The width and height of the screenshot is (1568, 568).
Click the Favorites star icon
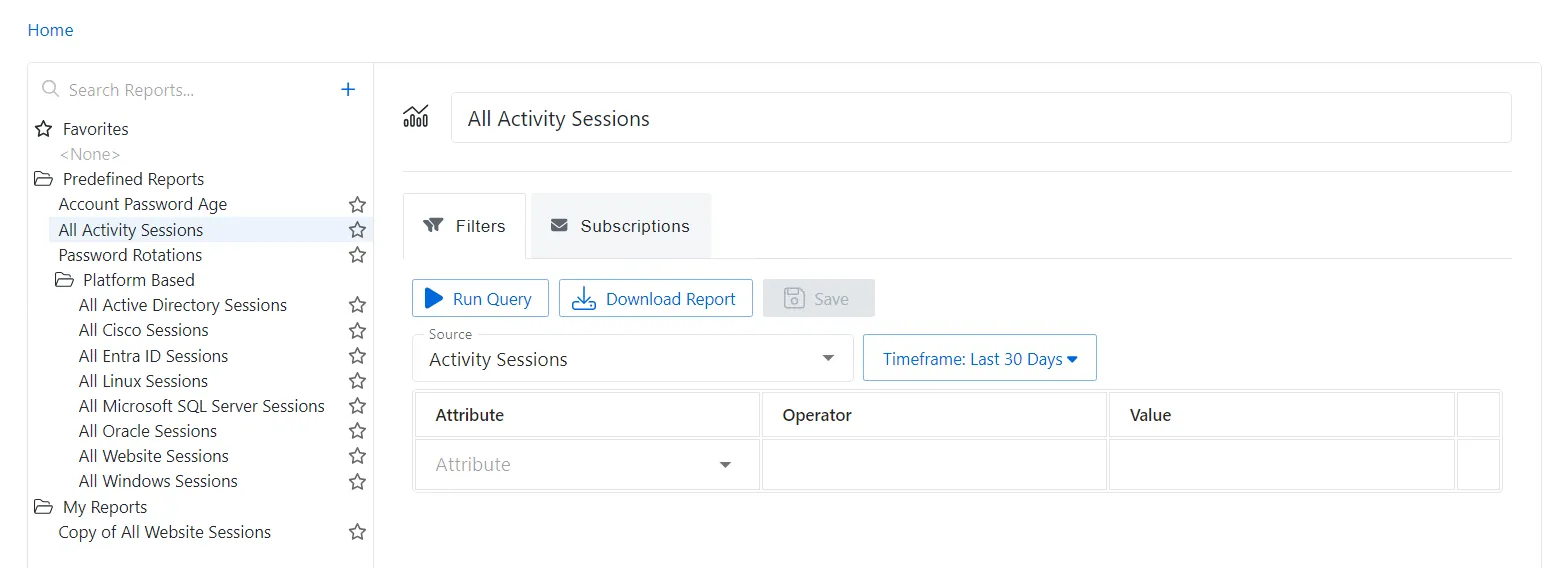tap(43, 129)
